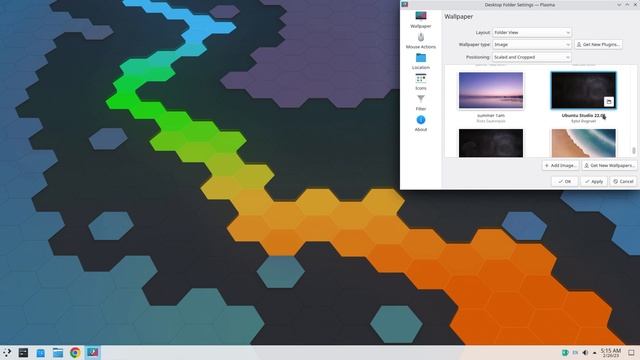Screen dimensions: 640x360
Task: Click the EN keyboard layout indicator
Action: [x=575, y=353]
